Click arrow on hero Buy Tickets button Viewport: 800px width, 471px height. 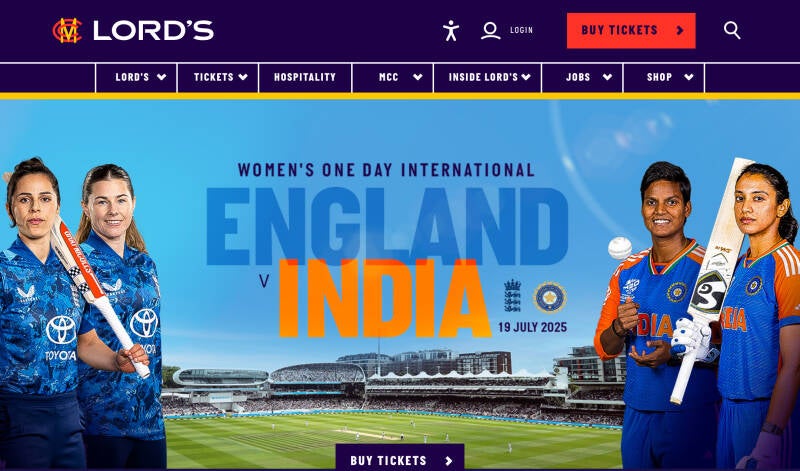pos(448,461)
